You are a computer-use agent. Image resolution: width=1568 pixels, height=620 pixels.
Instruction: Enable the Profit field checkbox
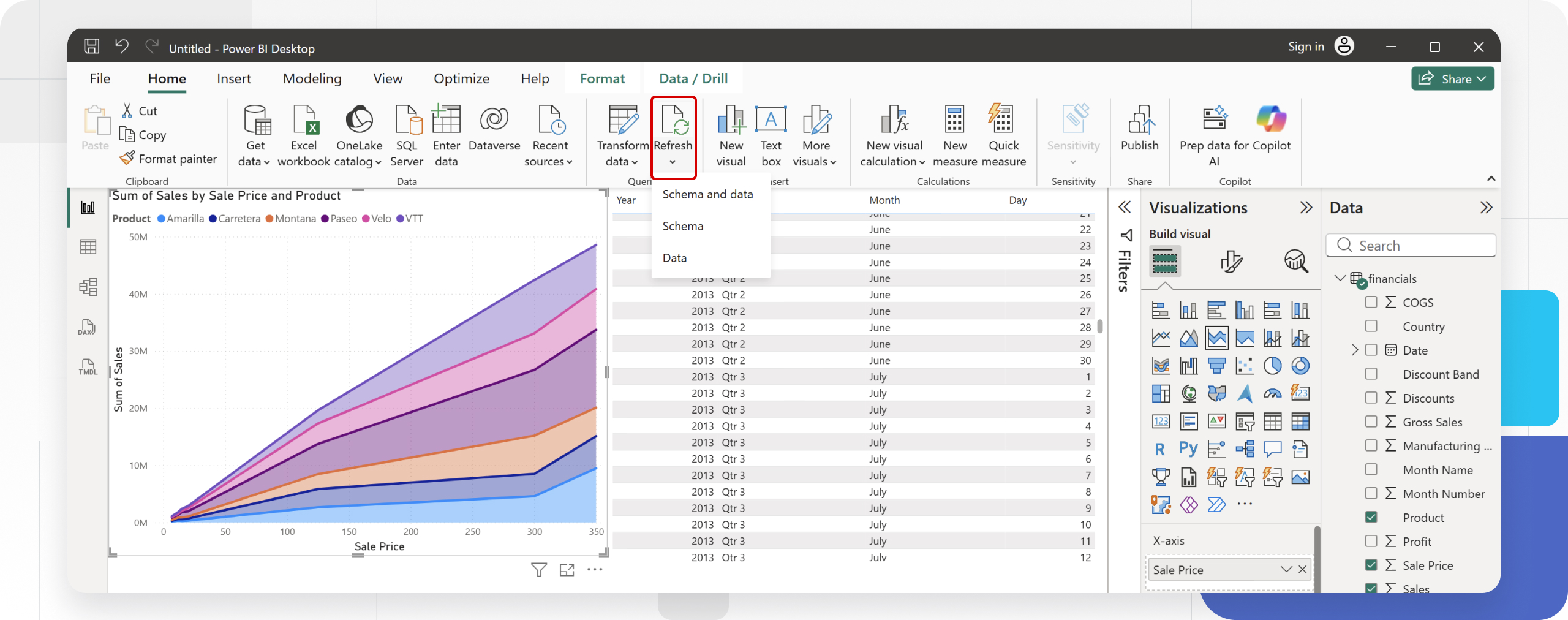coord(1371,541)
